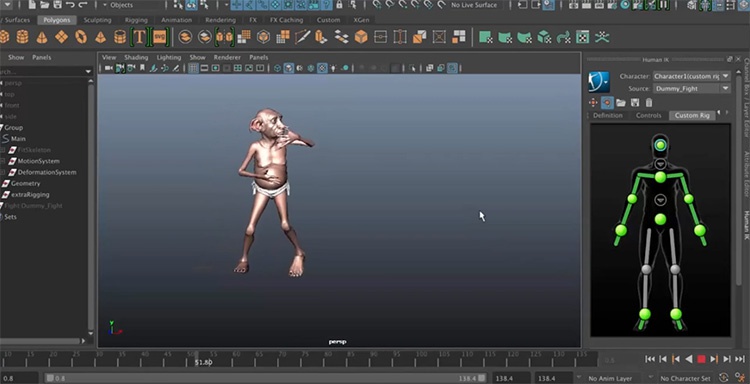Screen dimensions: 750x384
Task: Select the head effector on the rig figure
Action: 660,144
